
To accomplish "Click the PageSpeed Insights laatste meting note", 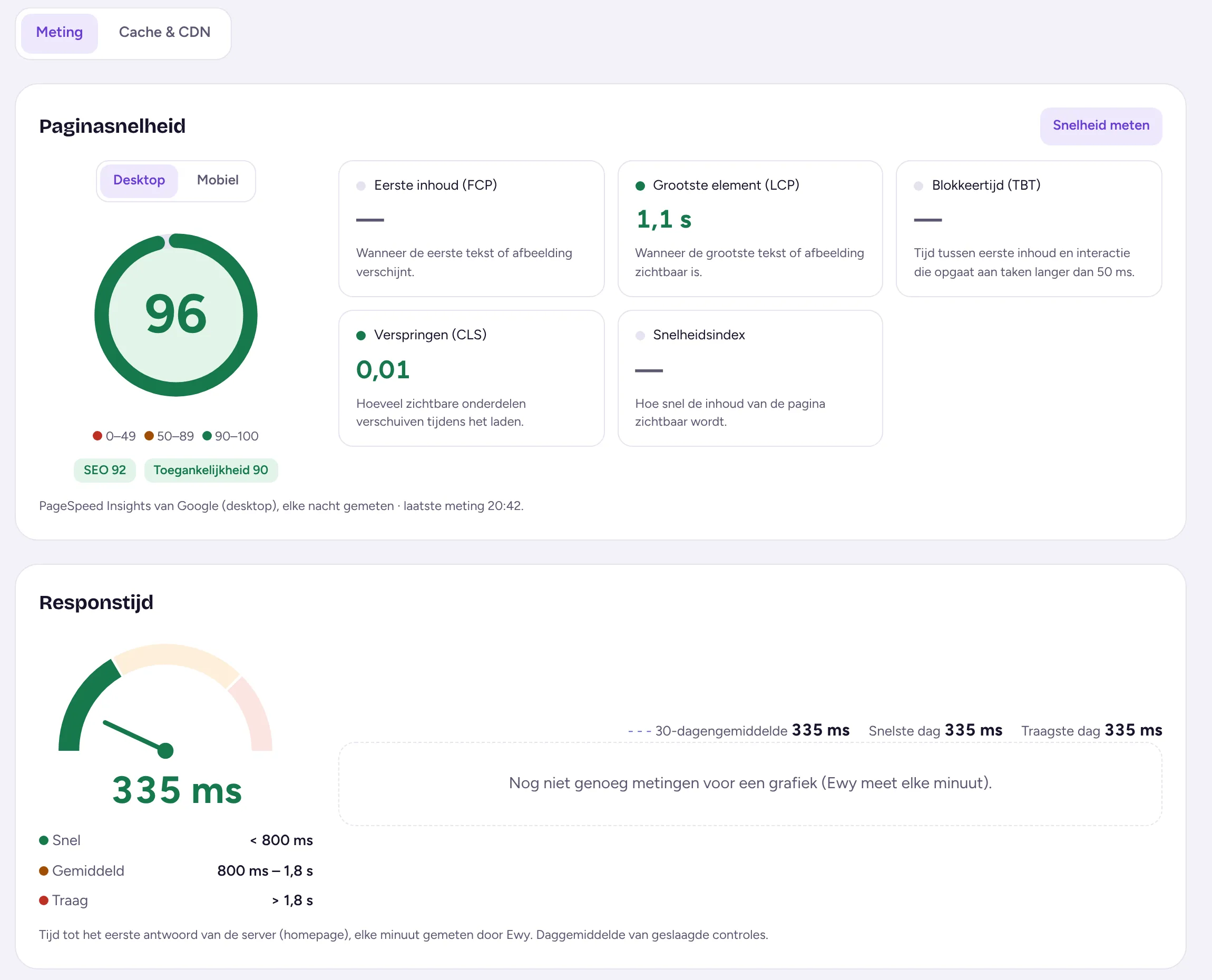I will [281, 506].
